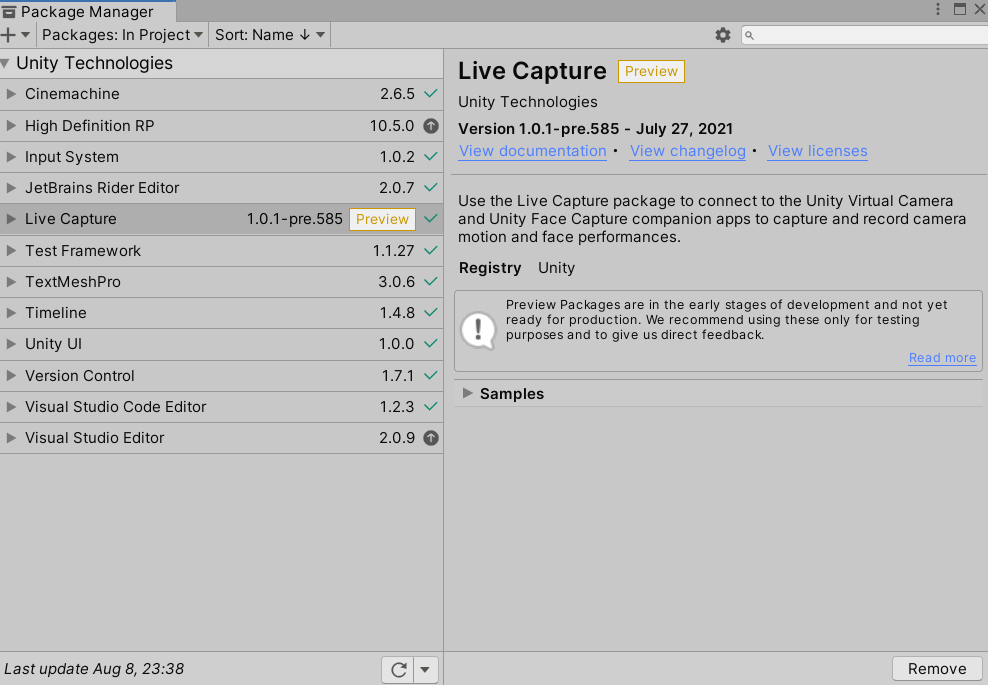Select the Visual Studio Editor package
This screenshot has height=685, width=988.
point(221,438)
